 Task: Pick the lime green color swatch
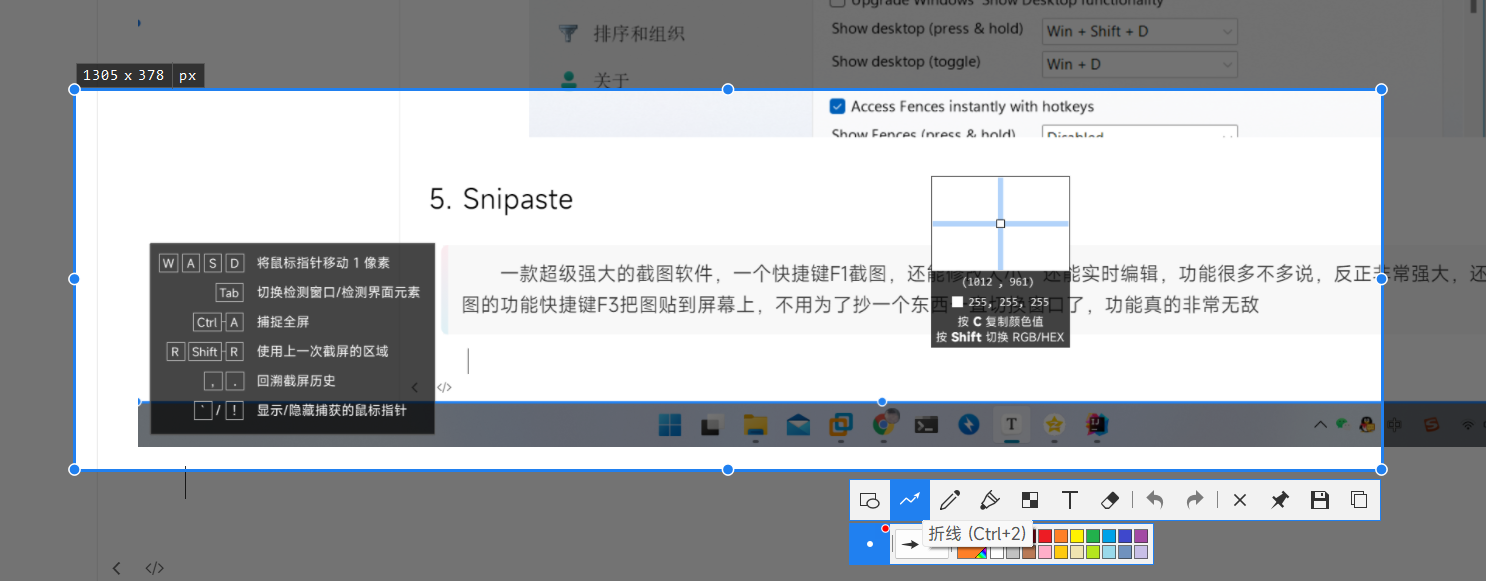[x=1093, y=552]
